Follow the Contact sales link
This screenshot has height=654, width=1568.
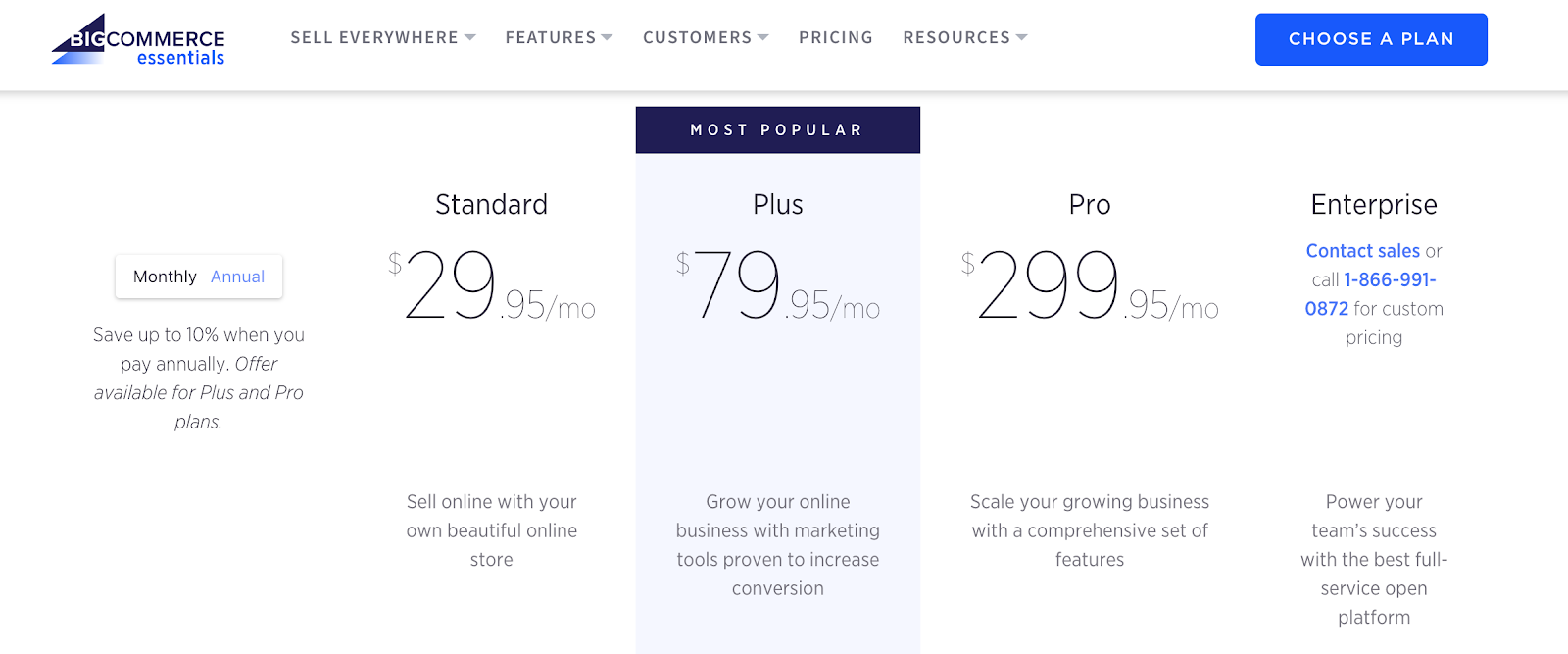(1362, 251)
